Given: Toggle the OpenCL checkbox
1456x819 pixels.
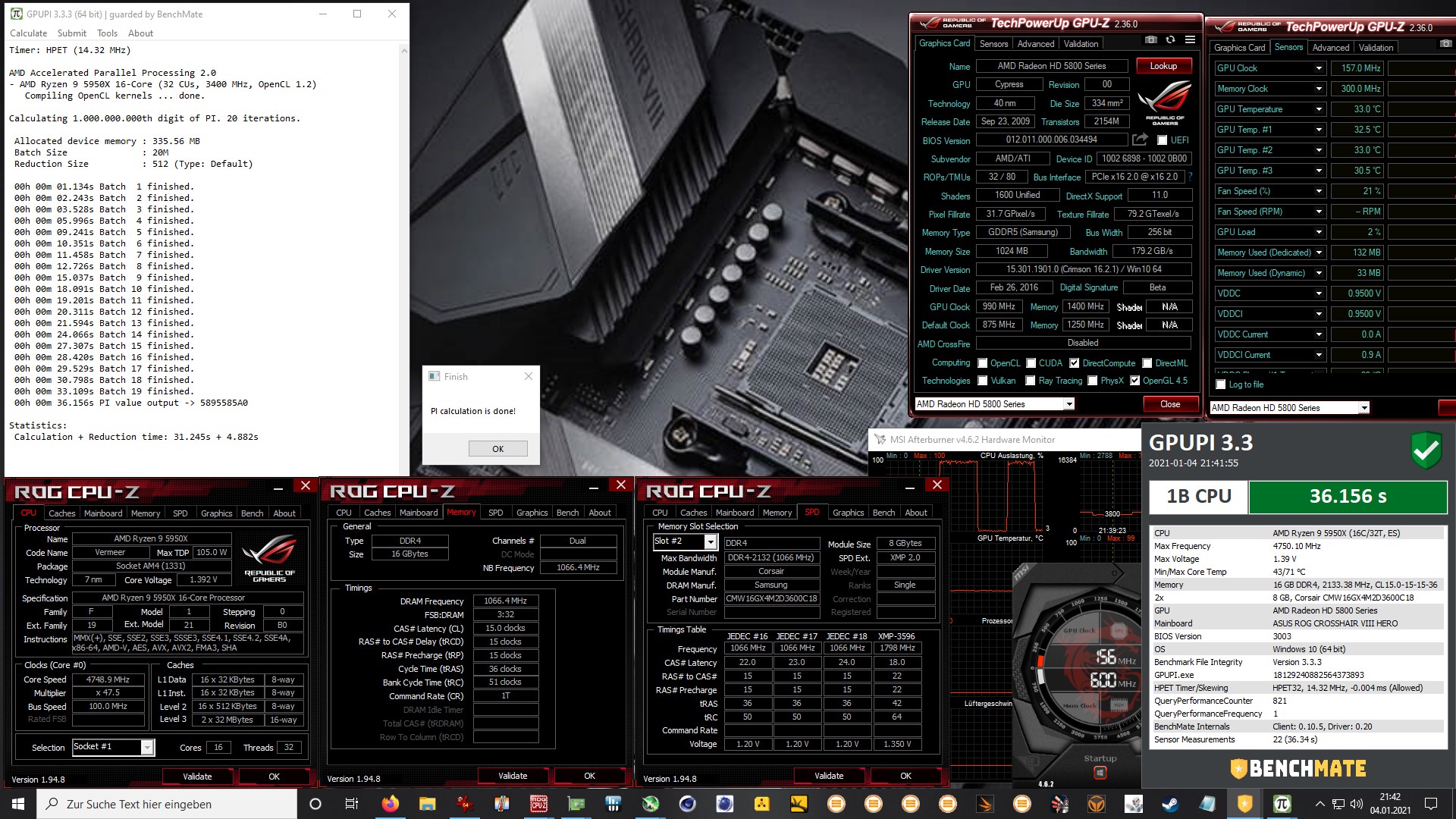Looking at the screenshot, I should [x=983, y=363].
